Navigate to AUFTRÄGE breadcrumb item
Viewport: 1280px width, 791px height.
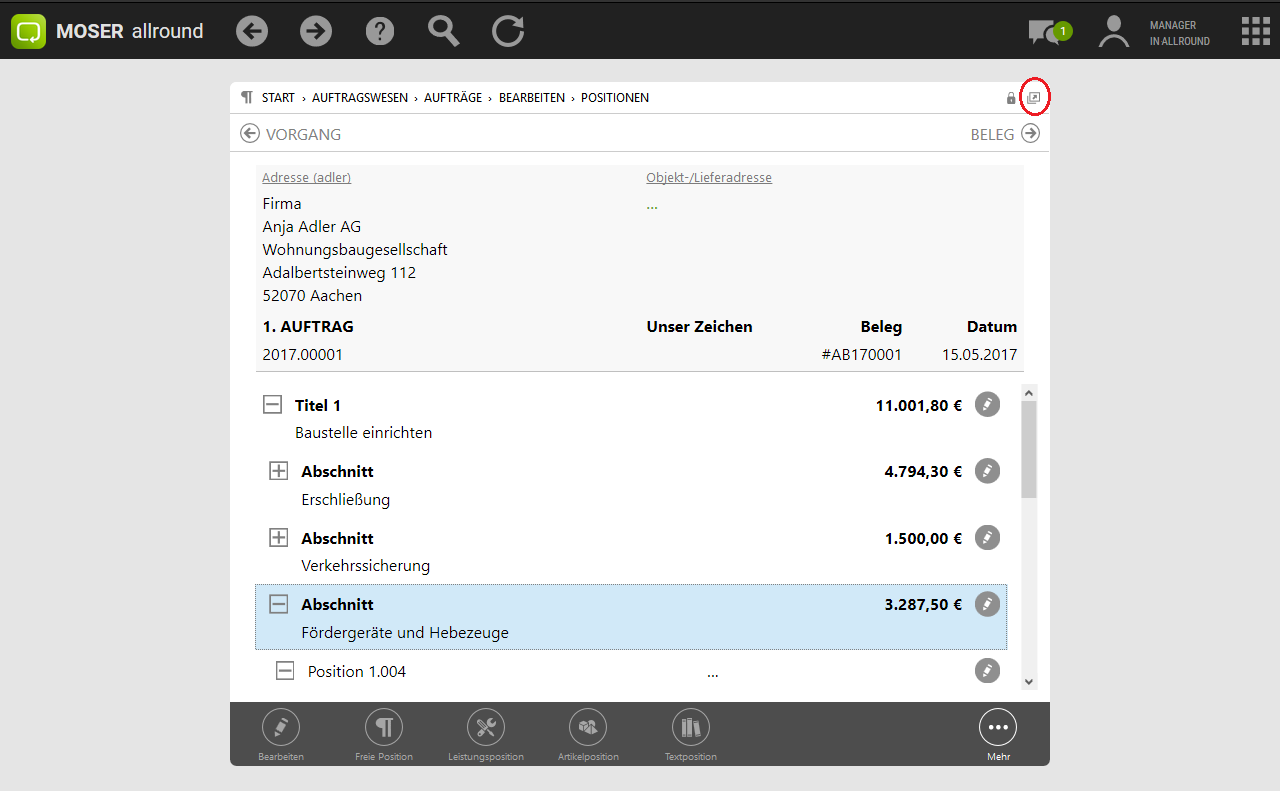[x=452, y=98]
